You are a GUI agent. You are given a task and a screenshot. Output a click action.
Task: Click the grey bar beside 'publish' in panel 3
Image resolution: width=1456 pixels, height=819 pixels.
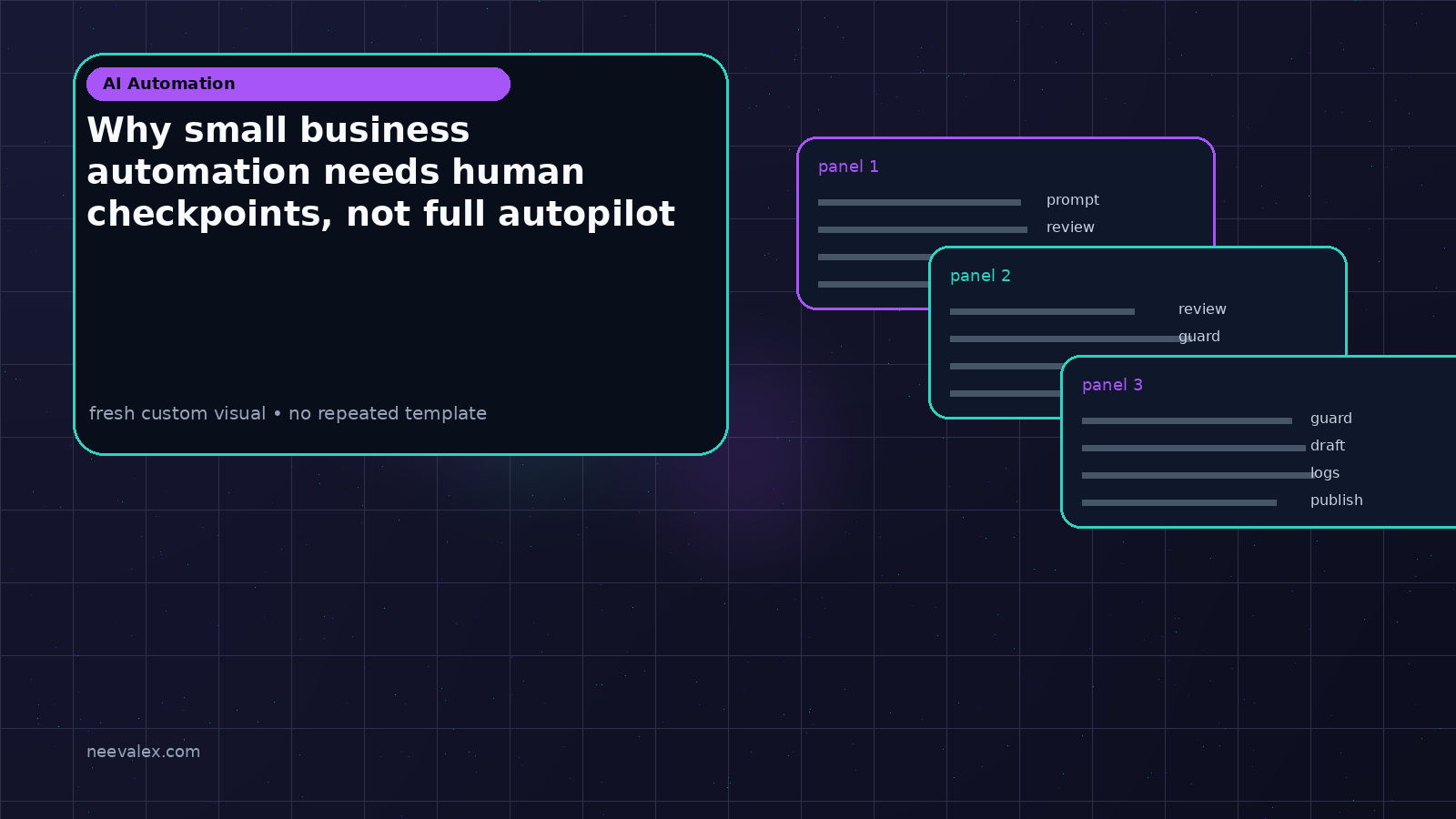[x=1179, y=502]
